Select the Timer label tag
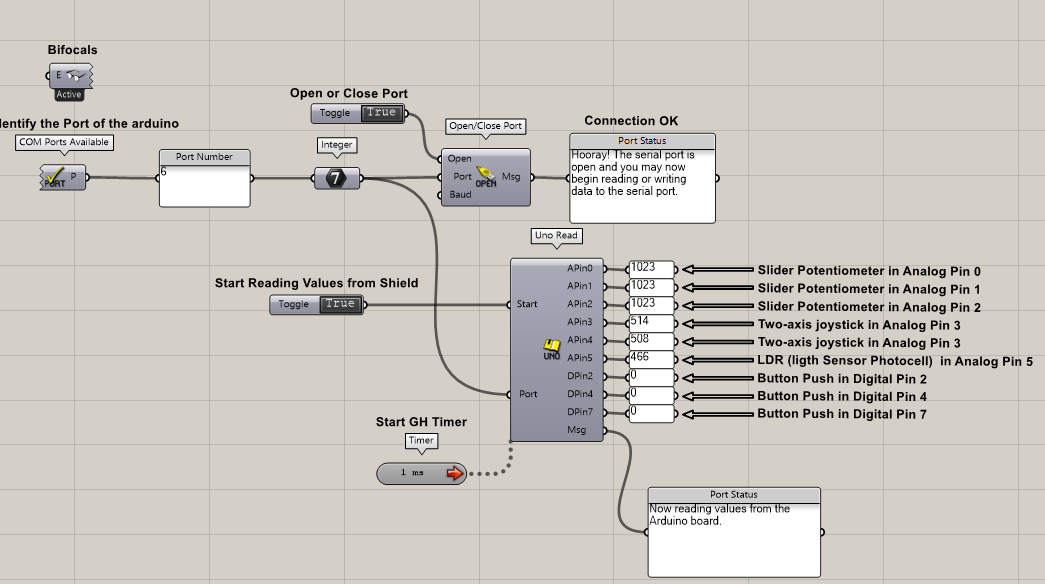Viewport: 1045px width, 584px height. 421,441
